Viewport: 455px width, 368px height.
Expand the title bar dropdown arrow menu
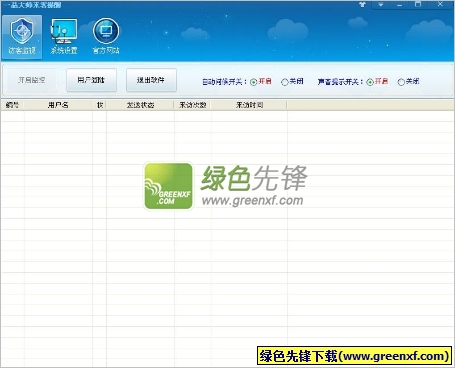coord(381,5)
